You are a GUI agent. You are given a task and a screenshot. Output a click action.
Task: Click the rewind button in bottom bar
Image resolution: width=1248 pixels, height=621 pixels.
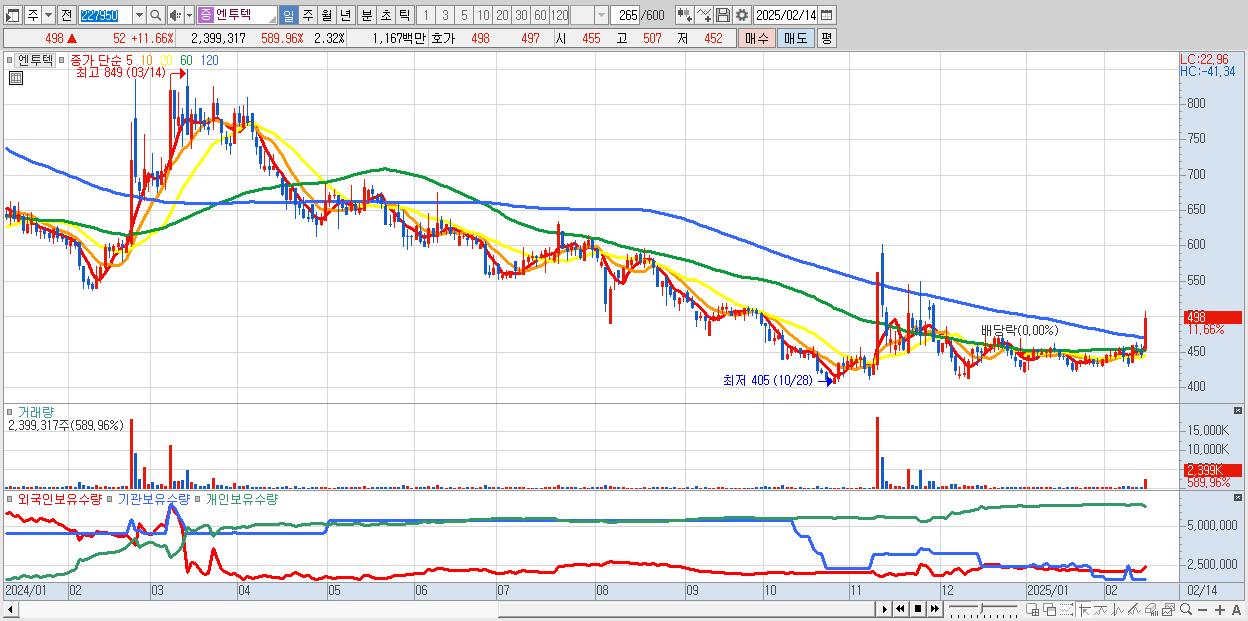[x=900, y=609]
